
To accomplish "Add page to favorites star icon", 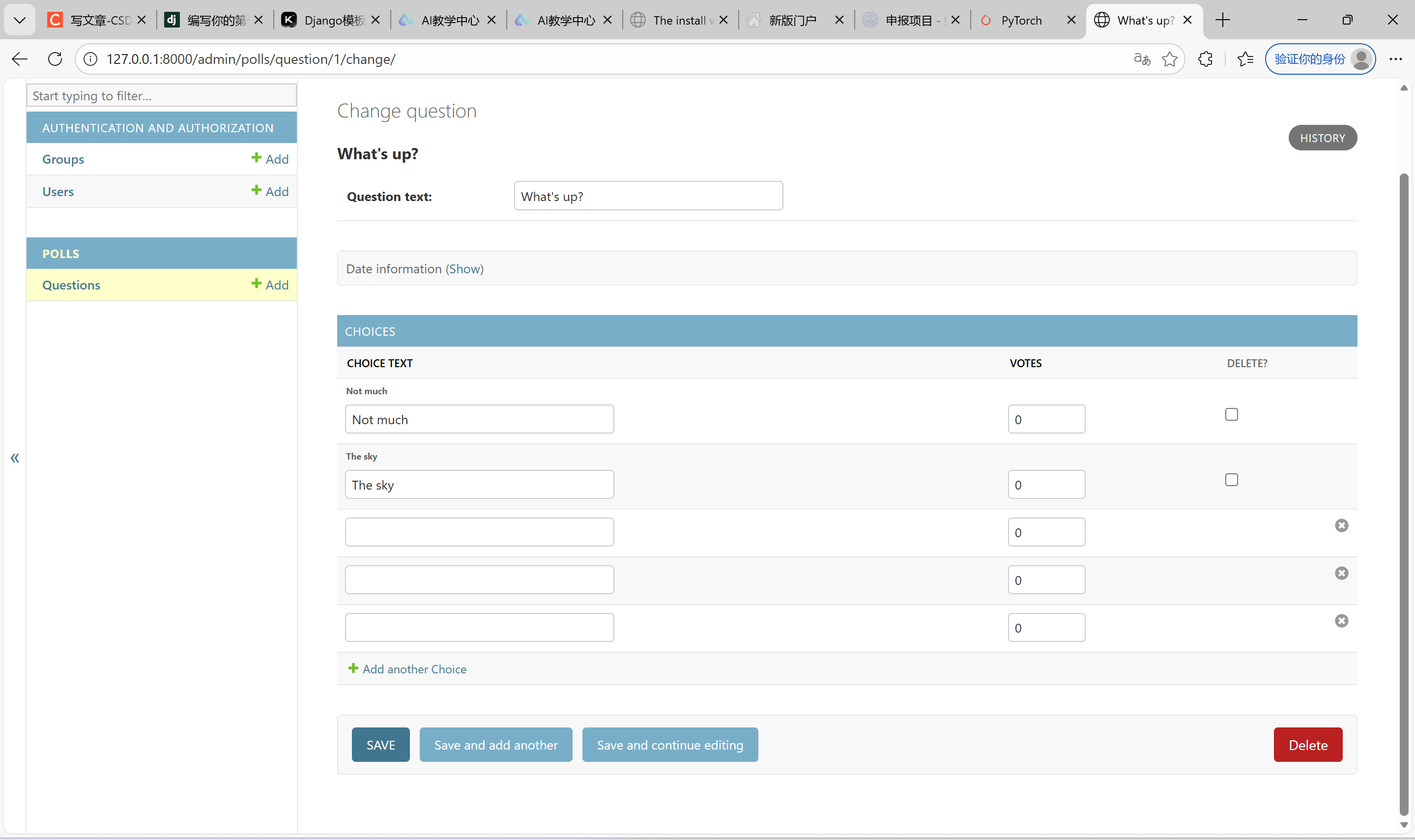I will click(1169, 59).
